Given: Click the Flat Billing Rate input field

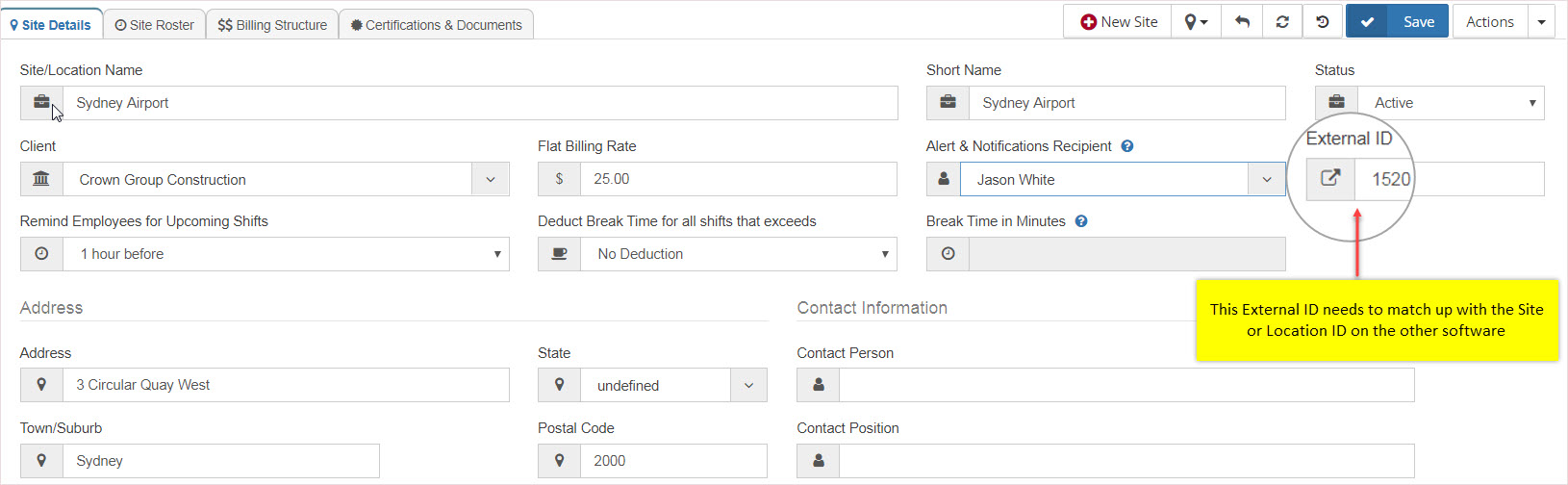Looking at the screenshot, I should (x=738, y=179).
